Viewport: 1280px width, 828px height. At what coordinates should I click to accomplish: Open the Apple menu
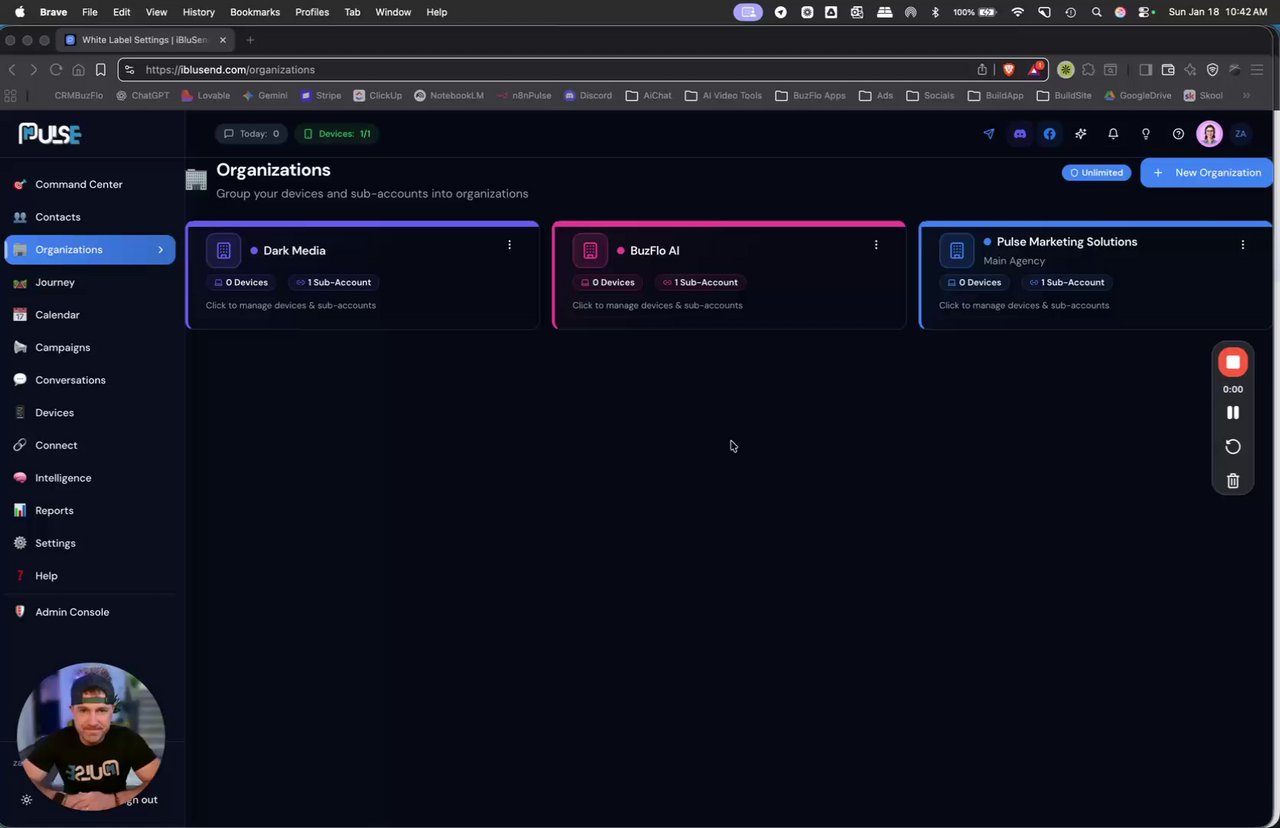(19, 12)
